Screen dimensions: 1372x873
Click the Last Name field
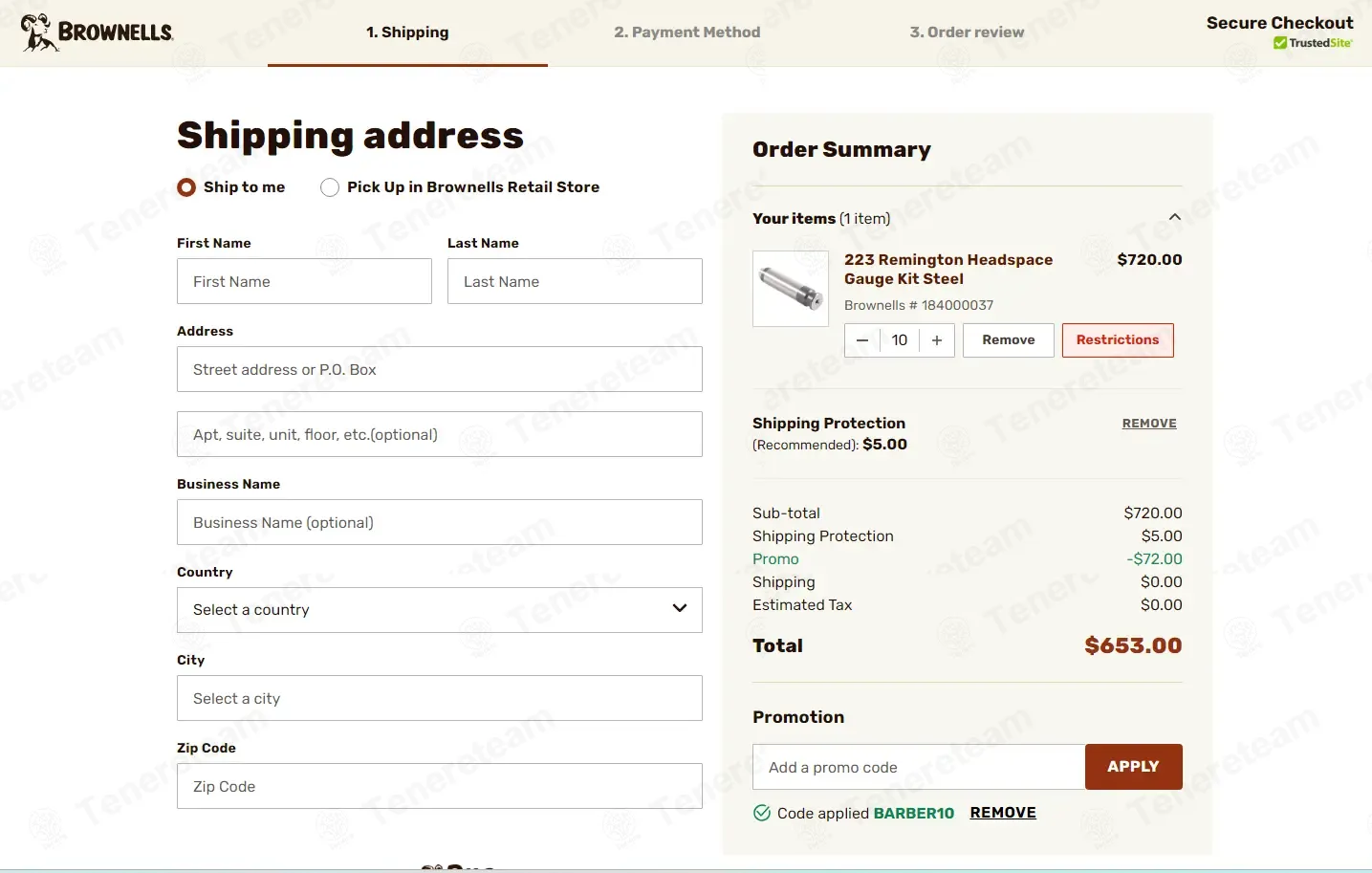[x=575, y=281]
